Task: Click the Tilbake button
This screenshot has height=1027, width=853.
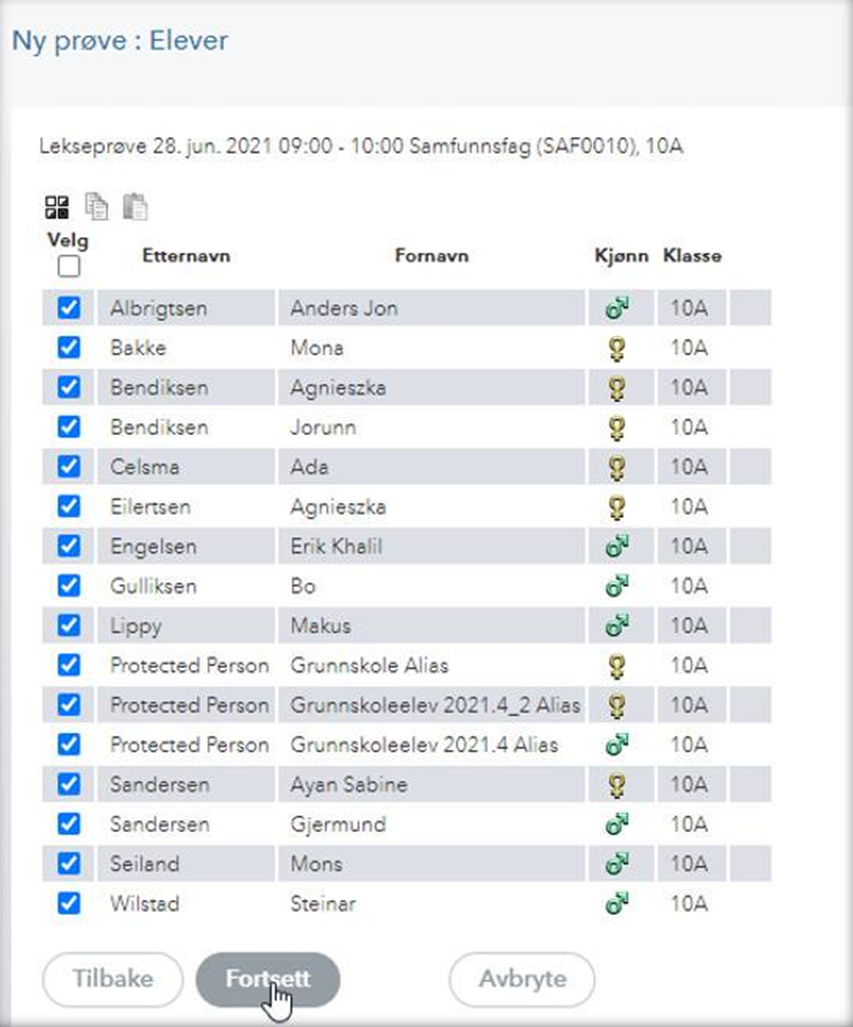Action: 112,979
